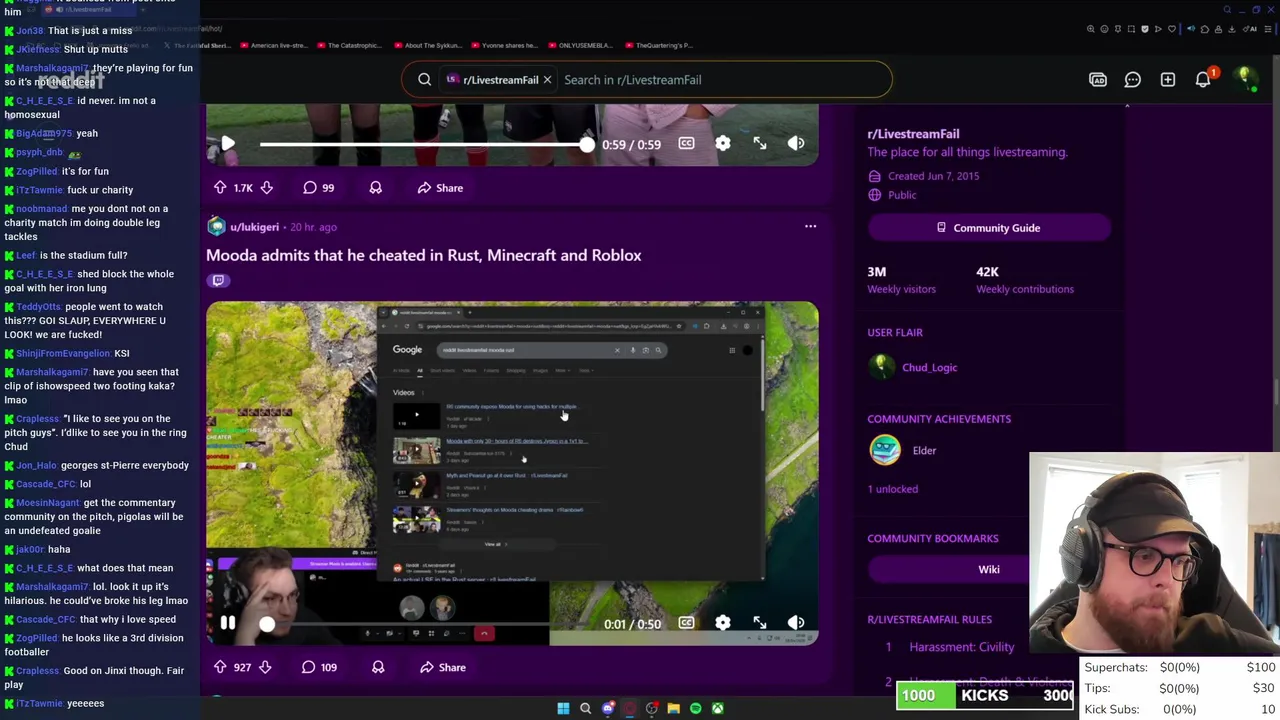Image resolution: width=1280 pixels, height=720 pixels.
Task: Mute the top video volume
Action: click(796, 144)
